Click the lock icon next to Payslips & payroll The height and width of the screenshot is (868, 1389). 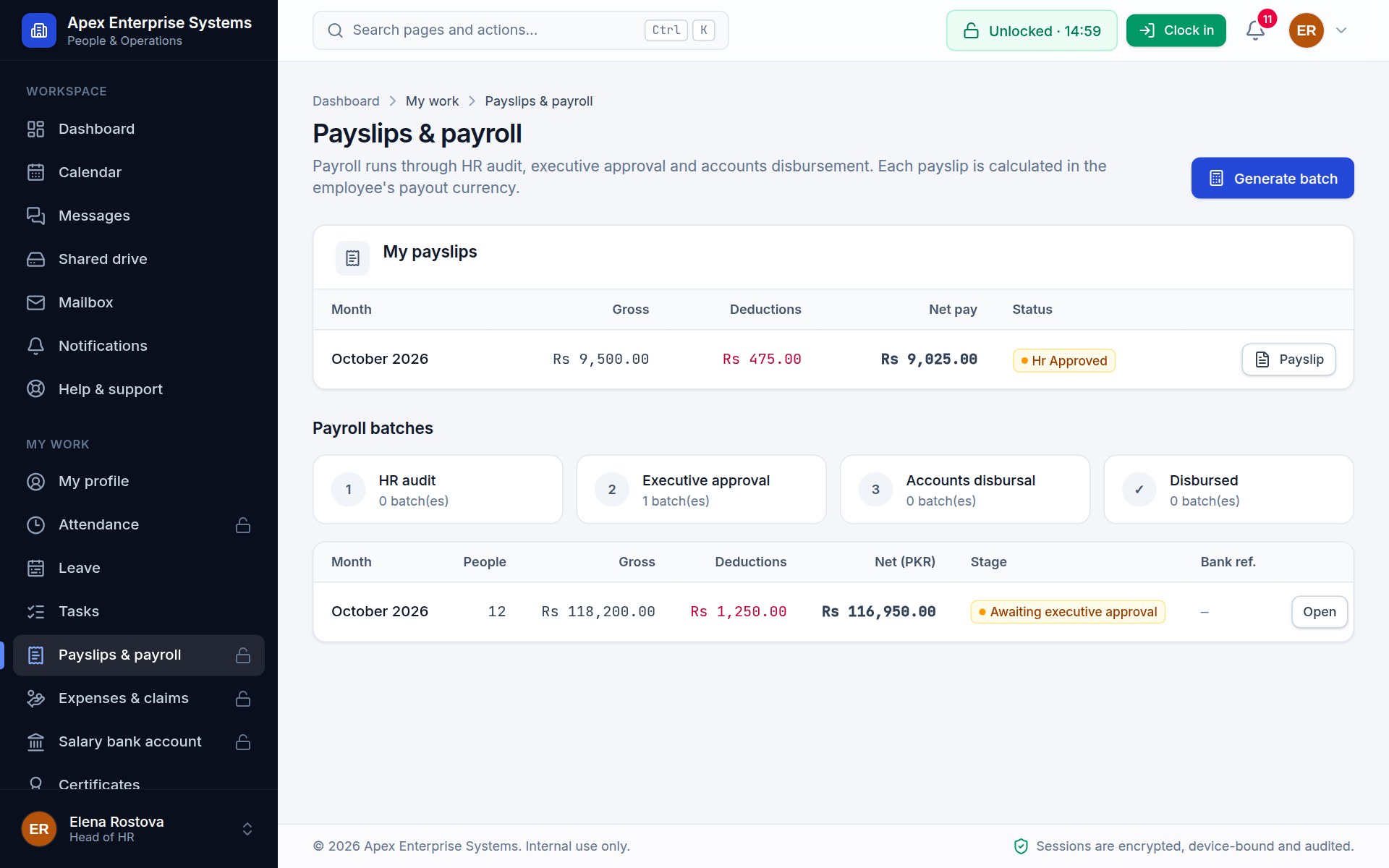tap(243, 655)
